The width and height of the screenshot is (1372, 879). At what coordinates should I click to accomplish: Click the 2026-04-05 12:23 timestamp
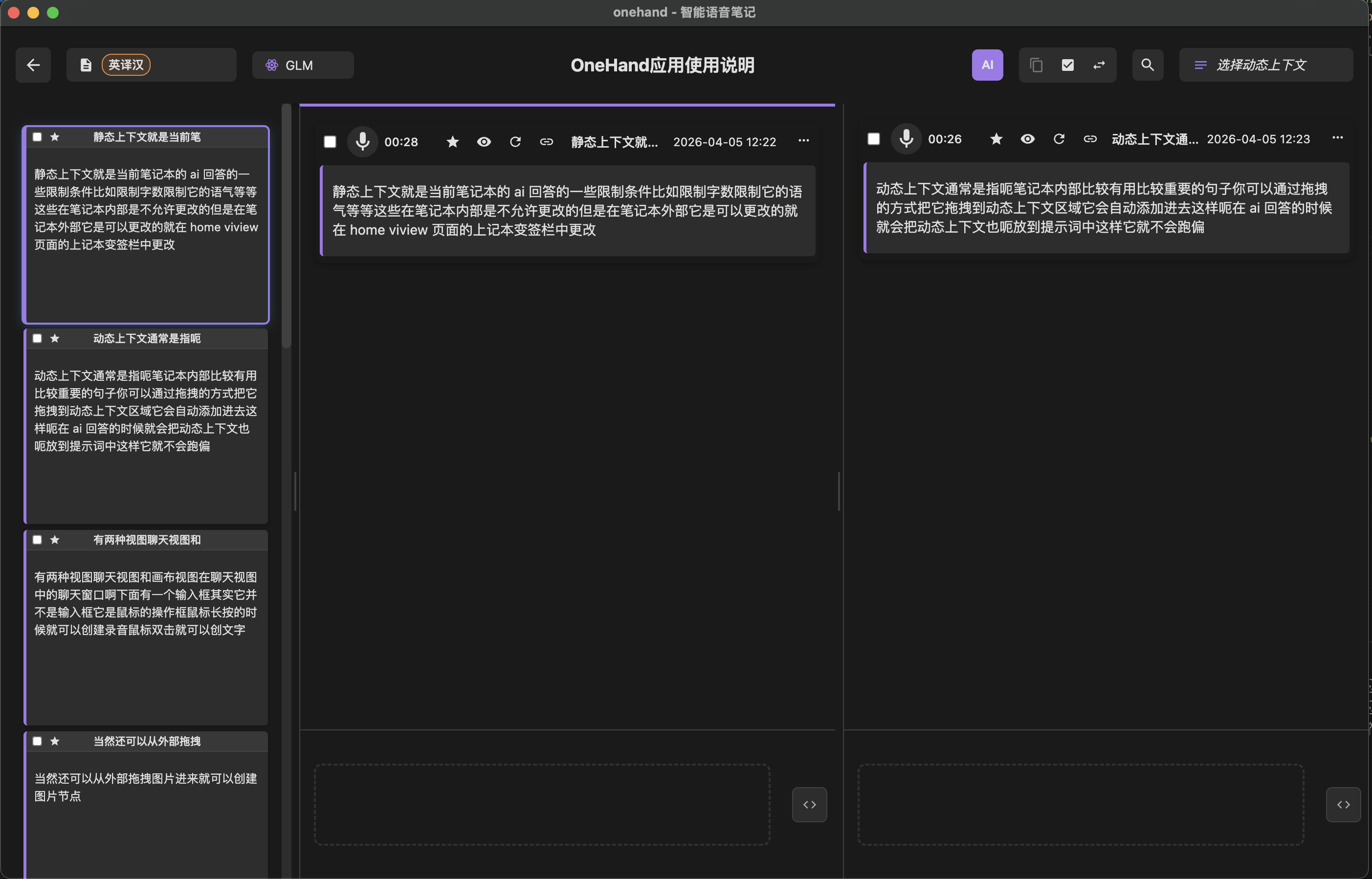coord(1259,139)
